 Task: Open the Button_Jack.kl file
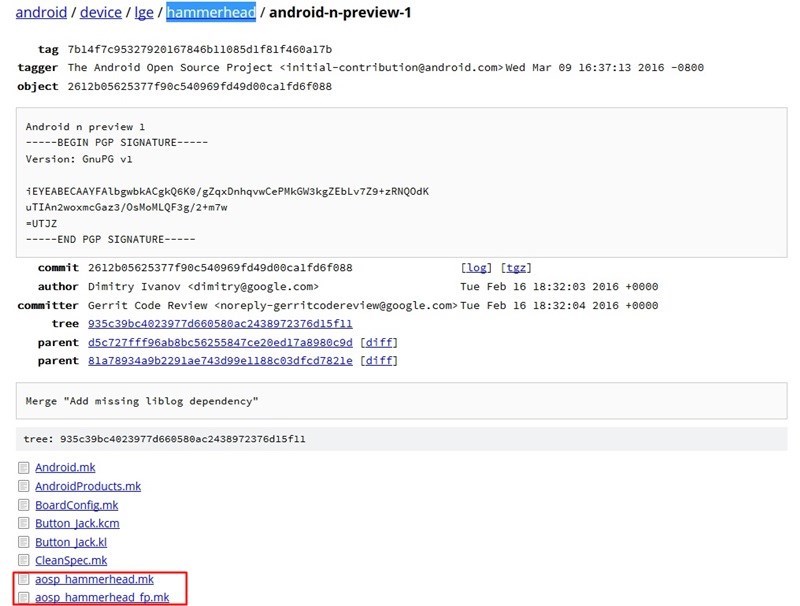(71, 542)
